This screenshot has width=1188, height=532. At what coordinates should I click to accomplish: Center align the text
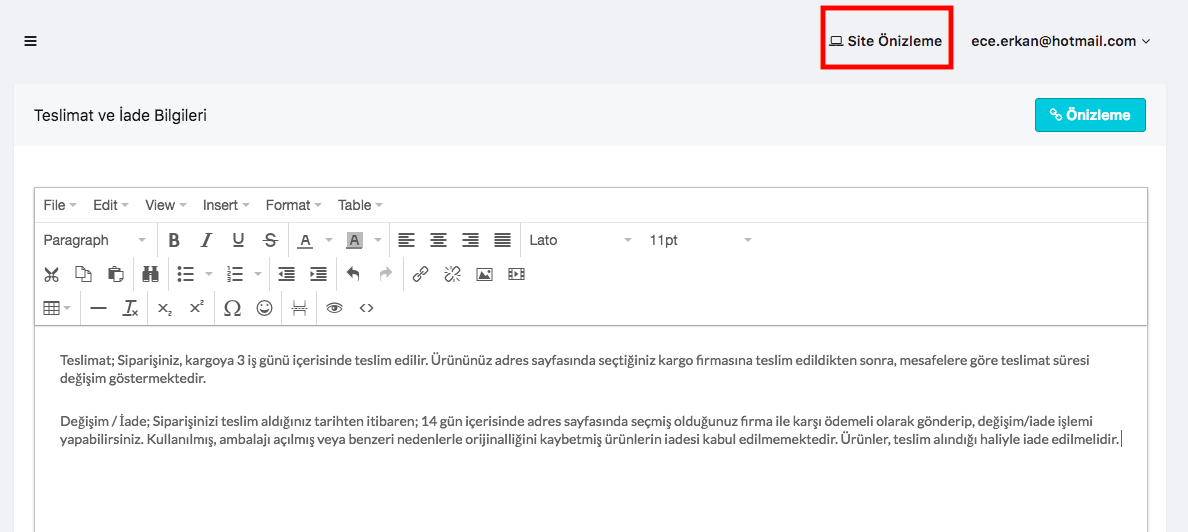coord(439,240)
